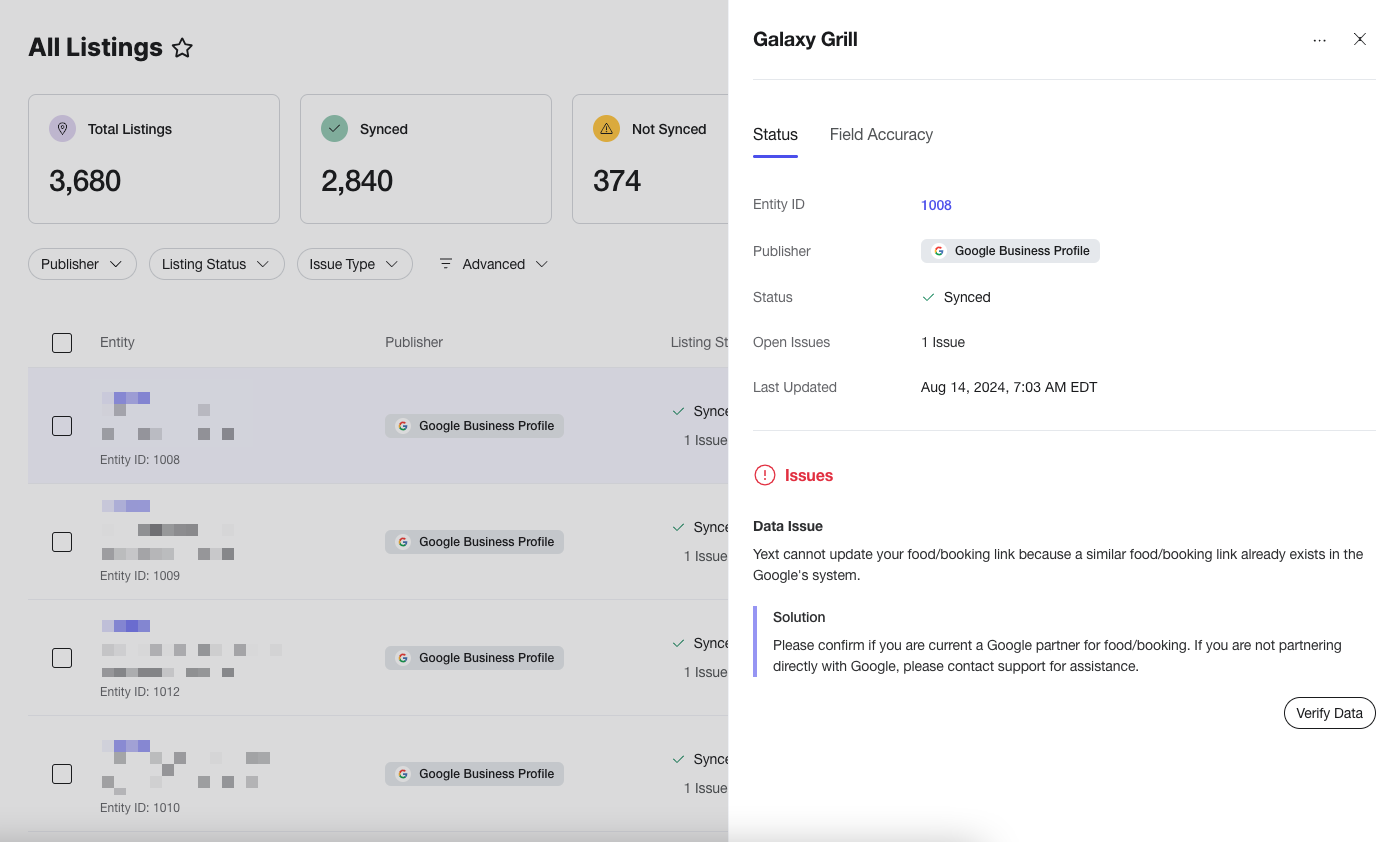1394x842 pixels.
Task: Click the '1 Issue' value in panel
Action: [943, 342]
